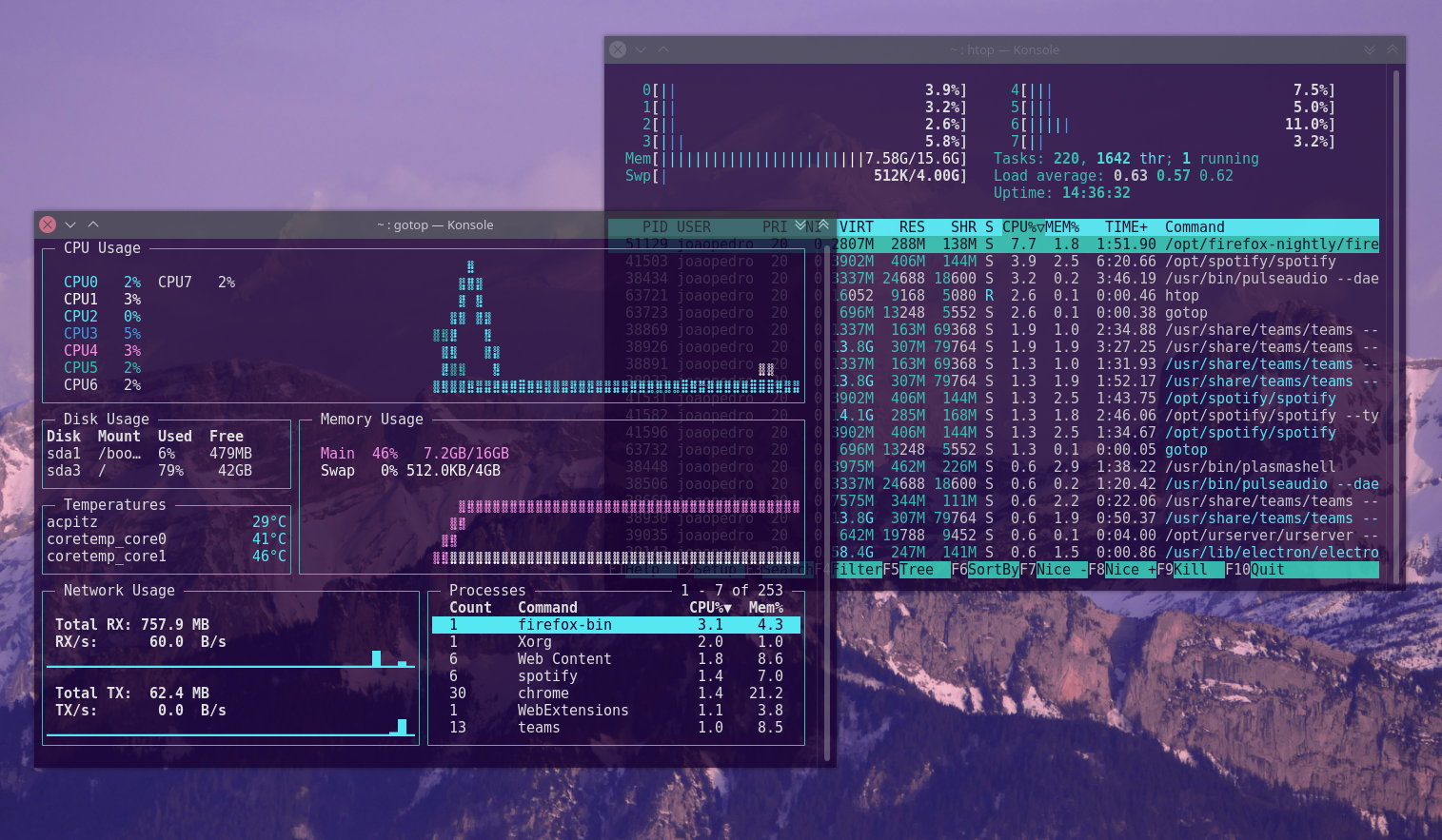Image resolution: width=1442 pixels, height=840 pixels.
Task: Sort htop by SHR column header
Action: pos(963,227)
